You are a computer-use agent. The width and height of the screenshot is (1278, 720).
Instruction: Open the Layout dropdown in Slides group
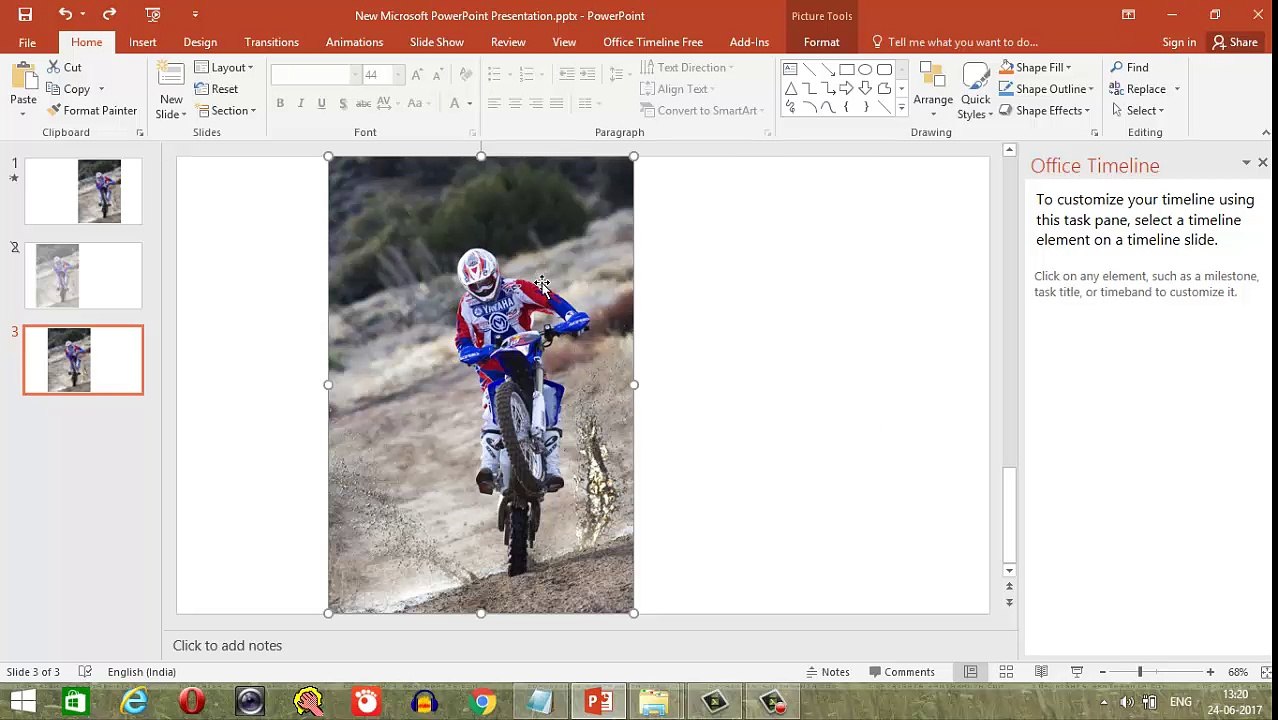pyautogui.click(x=224, y=67)
